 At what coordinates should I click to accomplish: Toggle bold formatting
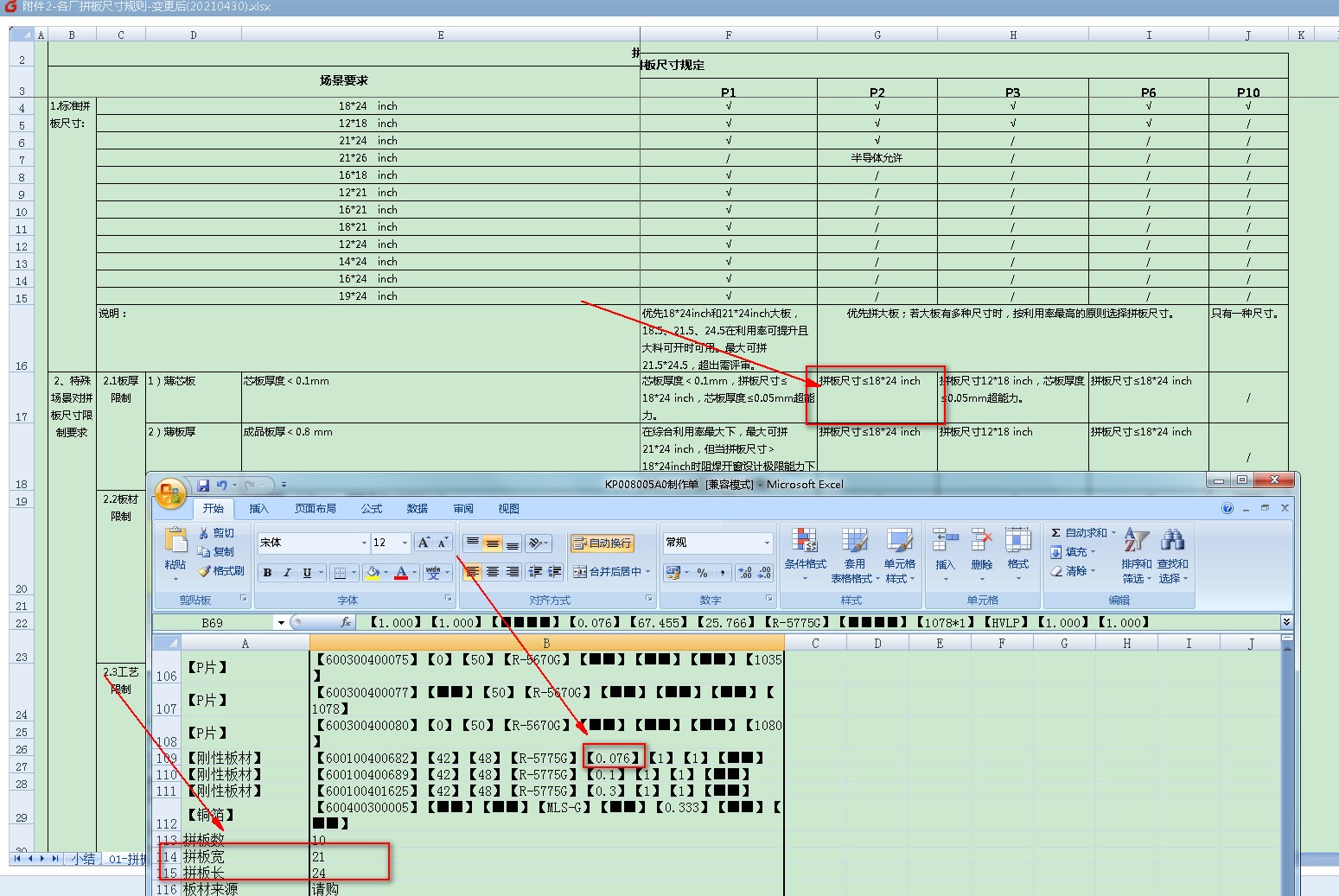[267, 572]
